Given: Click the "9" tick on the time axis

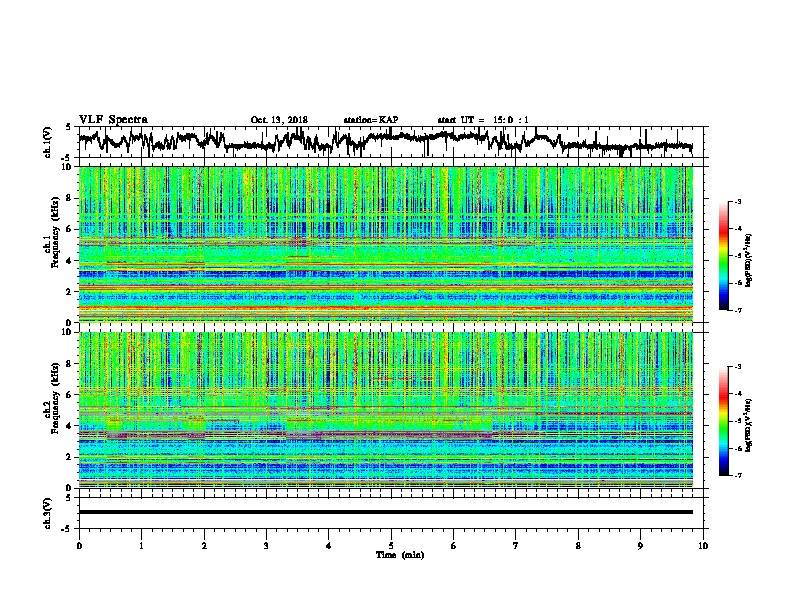Looking at the screenshot, I should (x=640, y=546).
